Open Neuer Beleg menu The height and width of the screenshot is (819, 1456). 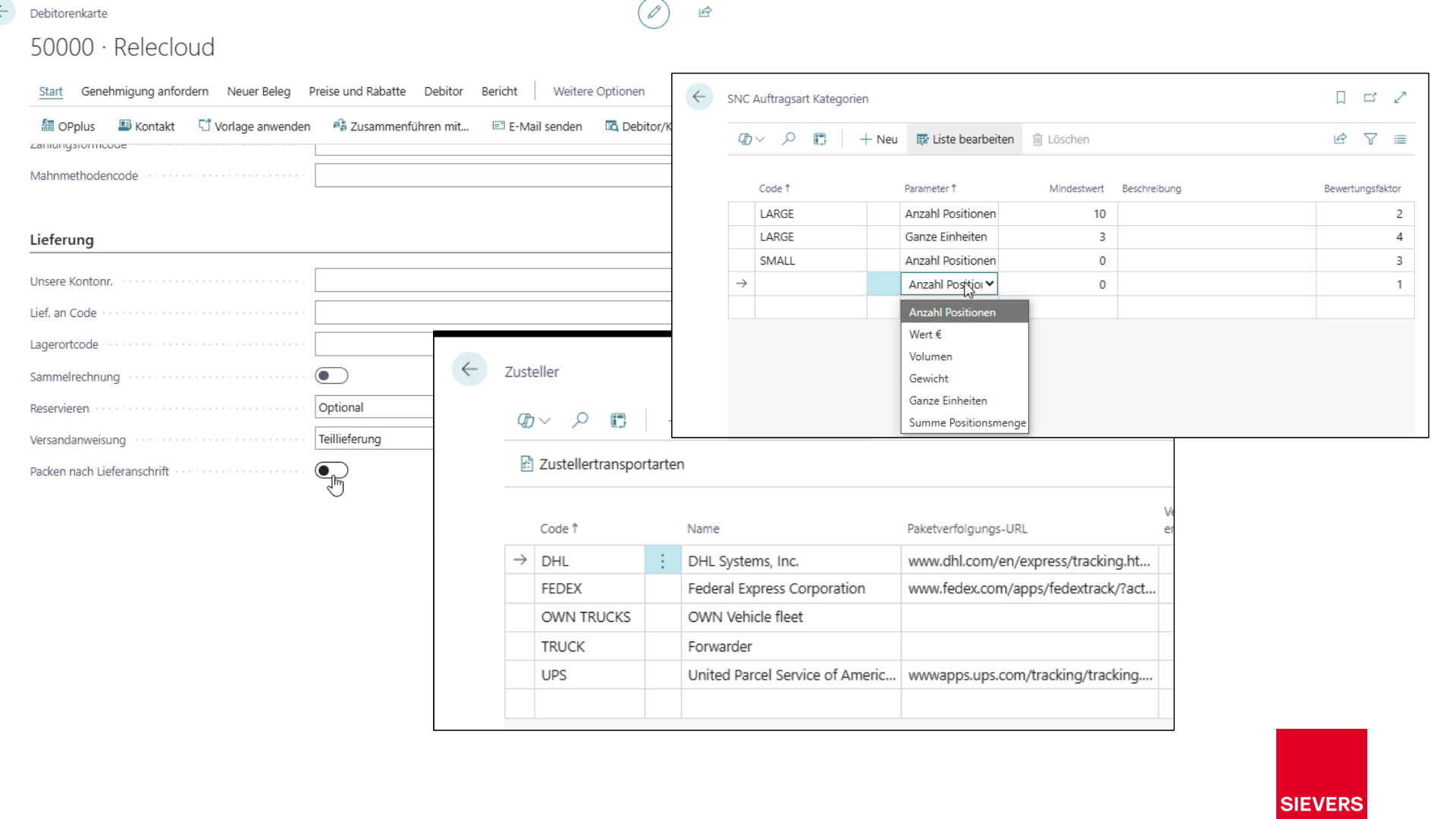[x=259, y=91]
